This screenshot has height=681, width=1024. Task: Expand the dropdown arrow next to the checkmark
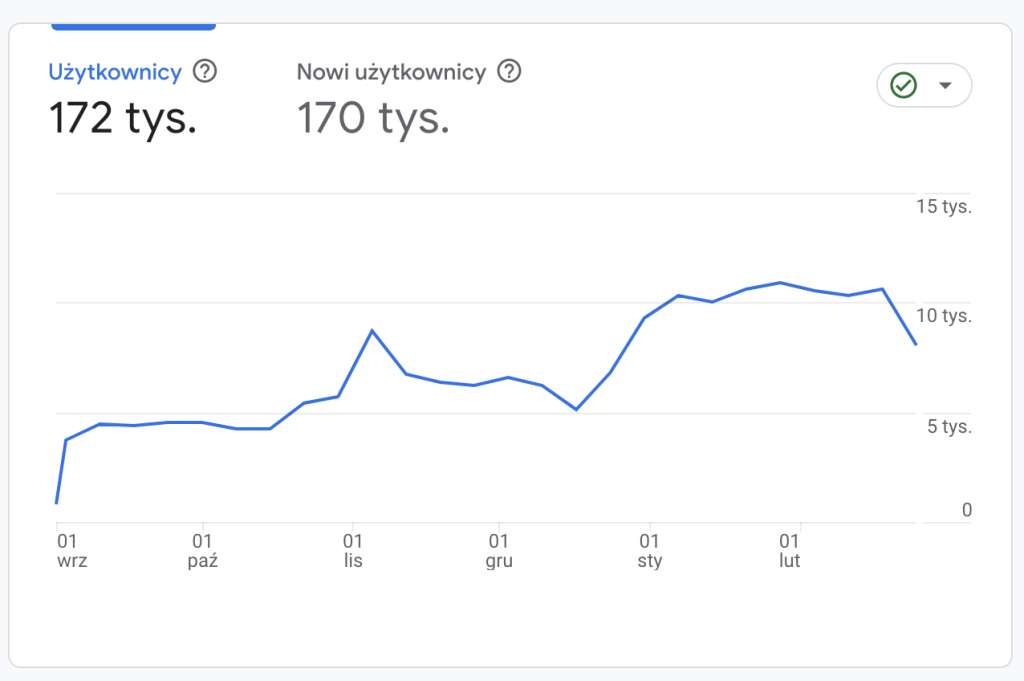945,86
